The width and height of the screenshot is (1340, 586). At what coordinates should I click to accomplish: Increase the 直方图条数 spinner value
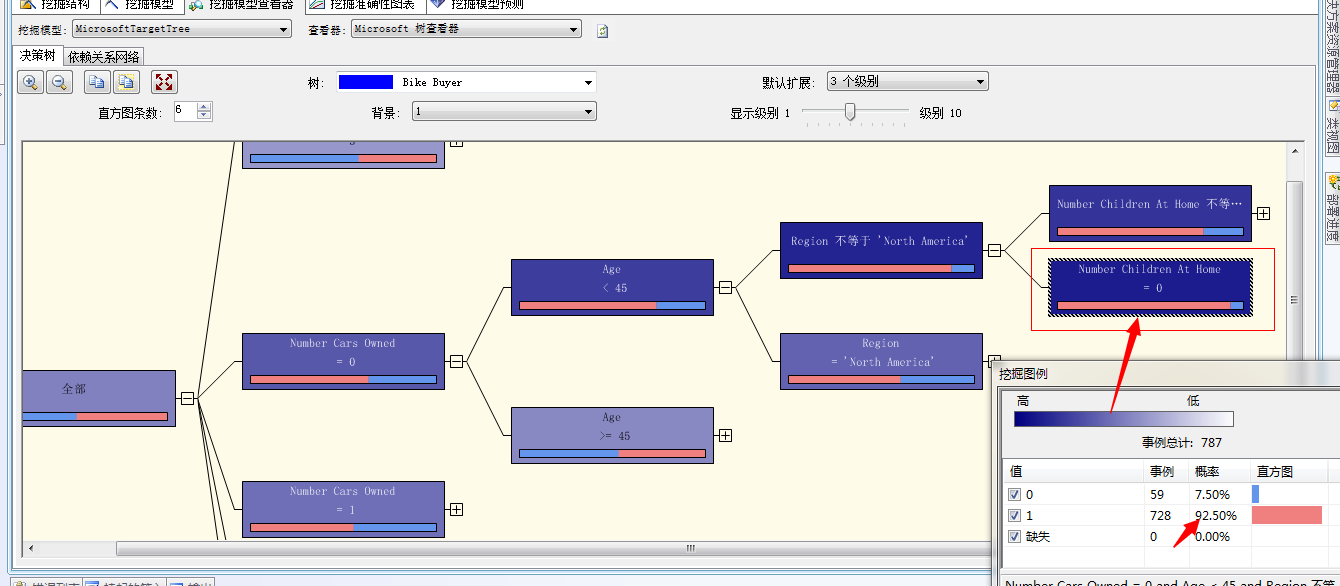point(204,107)
